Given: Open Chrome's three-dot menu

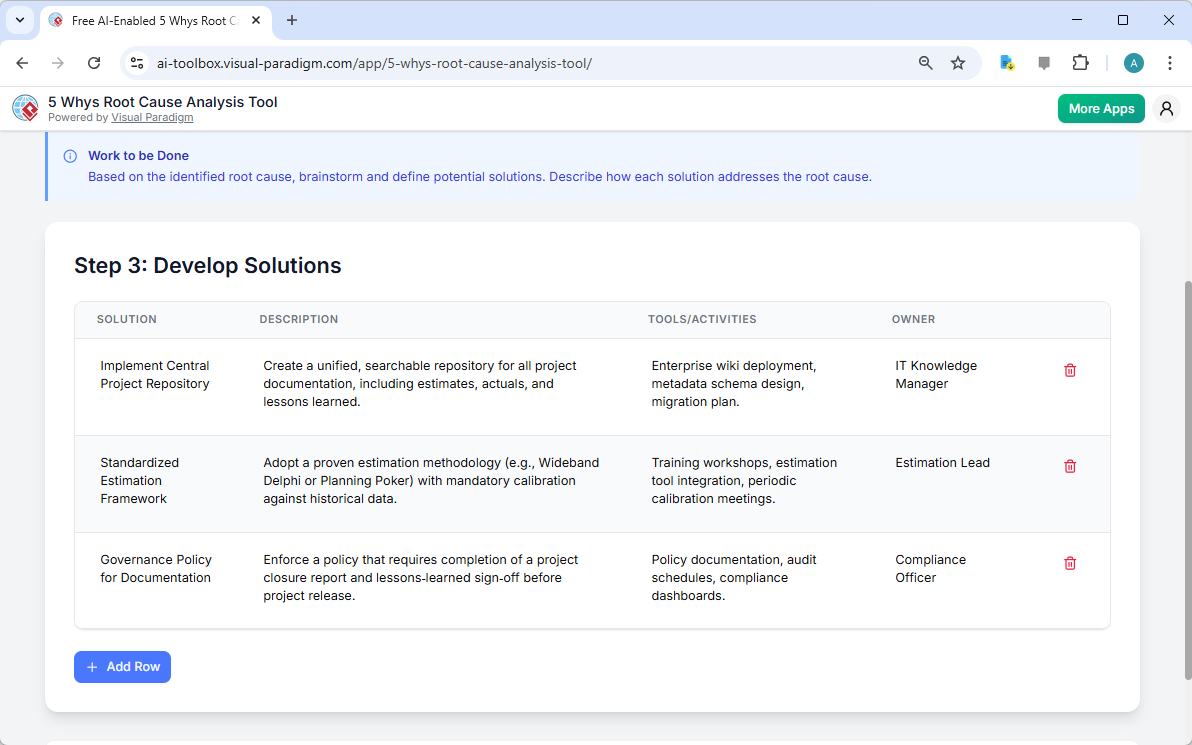Looking at the screenshot, I should (x=1170, y=62).
